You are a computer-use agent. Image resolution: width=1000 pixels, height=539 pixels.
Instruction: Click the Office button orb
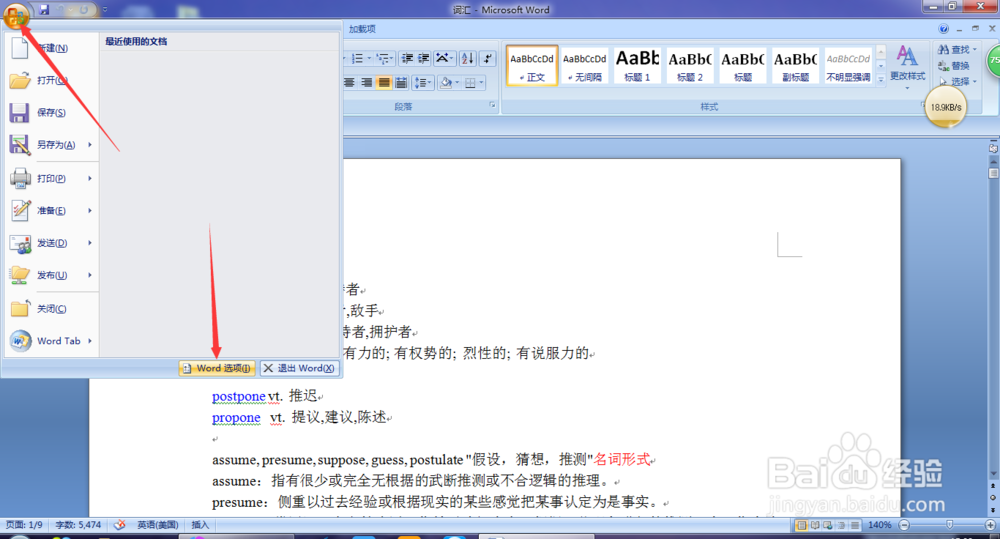click(16, 15)
